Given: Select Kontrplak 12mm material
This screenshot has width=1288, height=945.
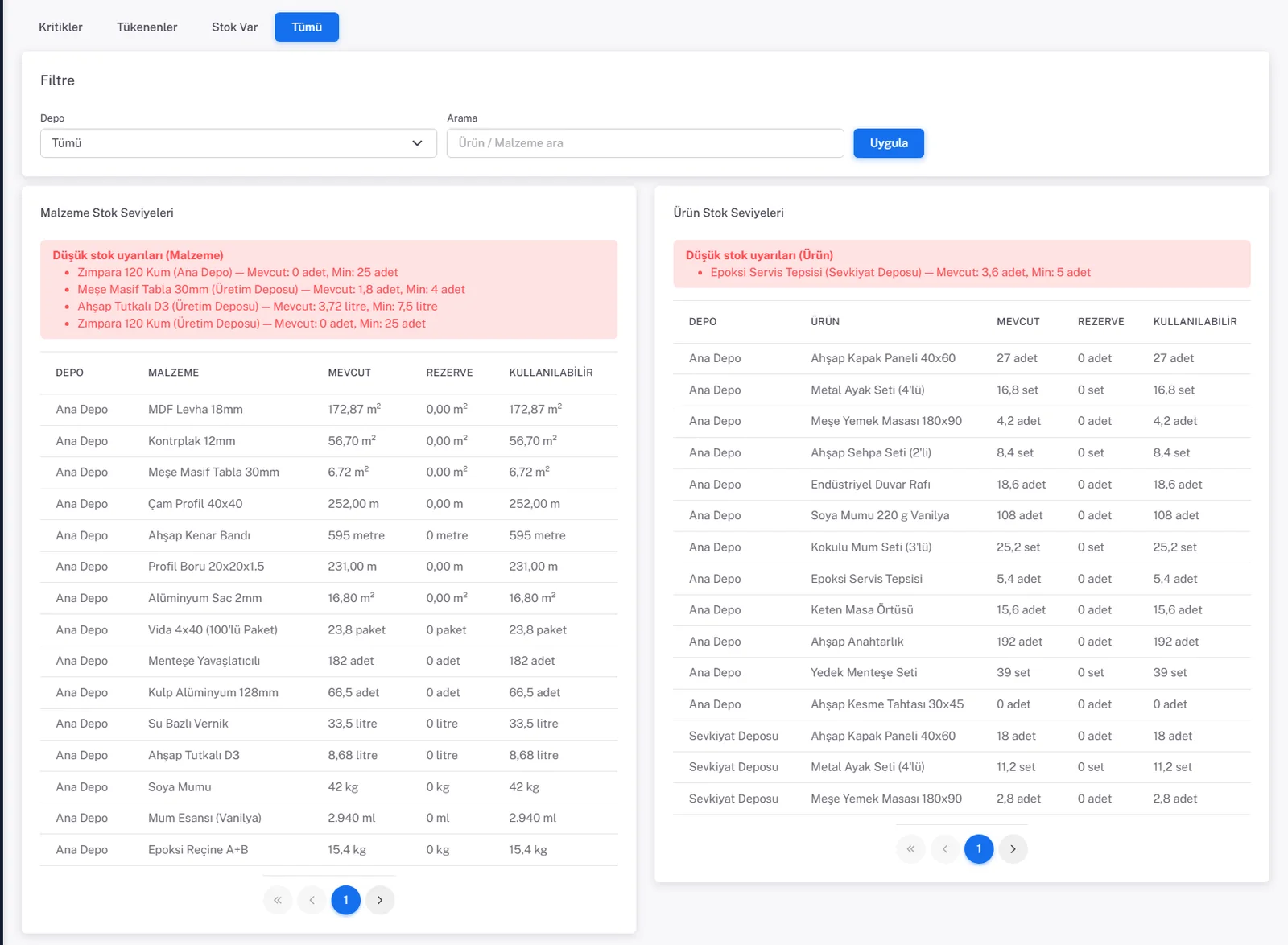Looking at the screenshot, I should pos(192,441).
